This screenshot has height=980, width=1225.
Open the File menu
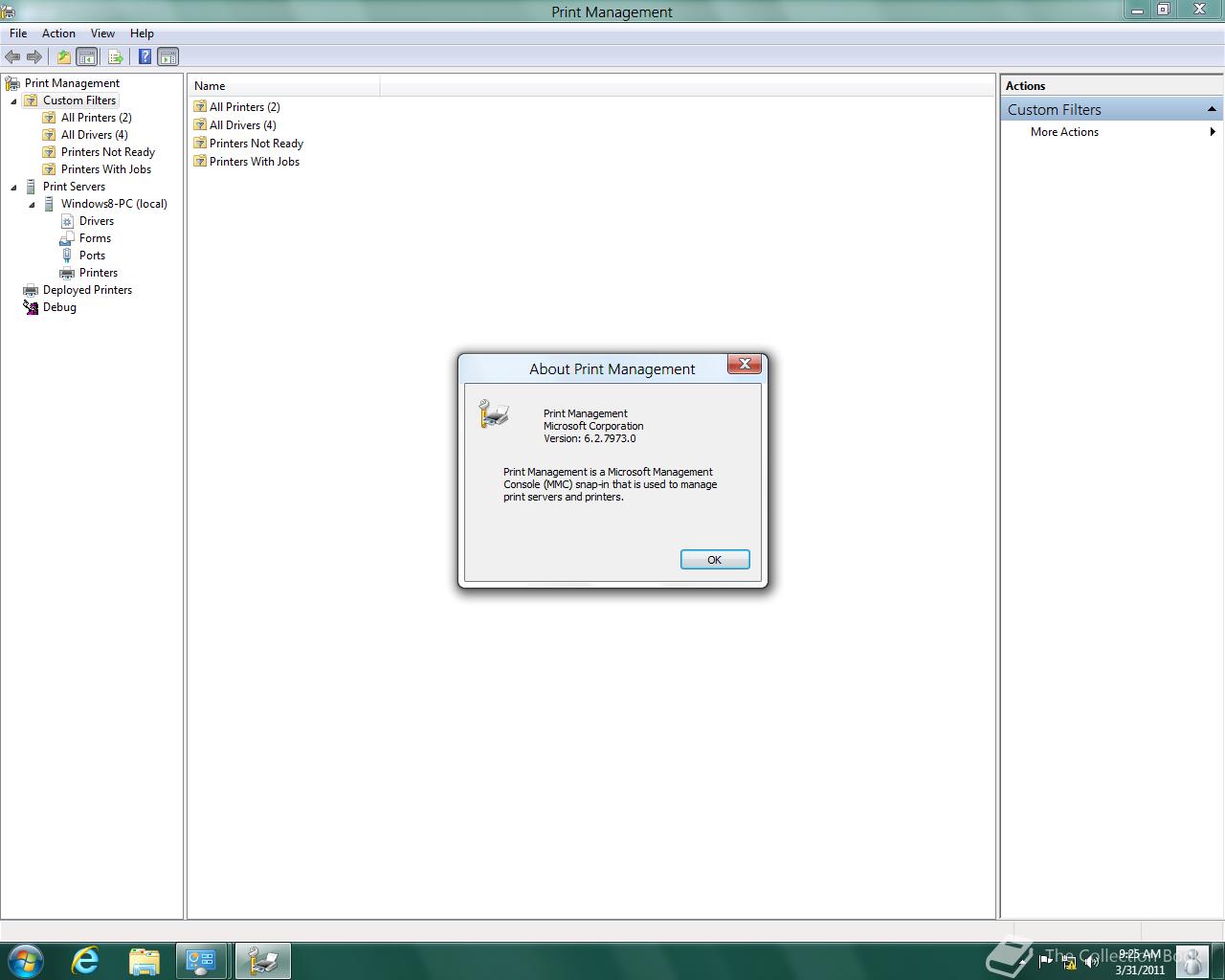18,33
